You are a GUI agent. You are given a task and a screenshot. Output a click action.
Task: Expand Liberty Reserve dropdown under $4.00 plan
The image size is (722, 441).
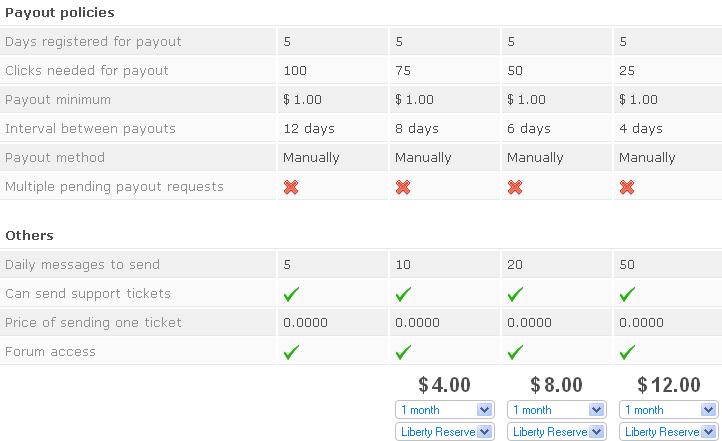click(x=445, y=431)
